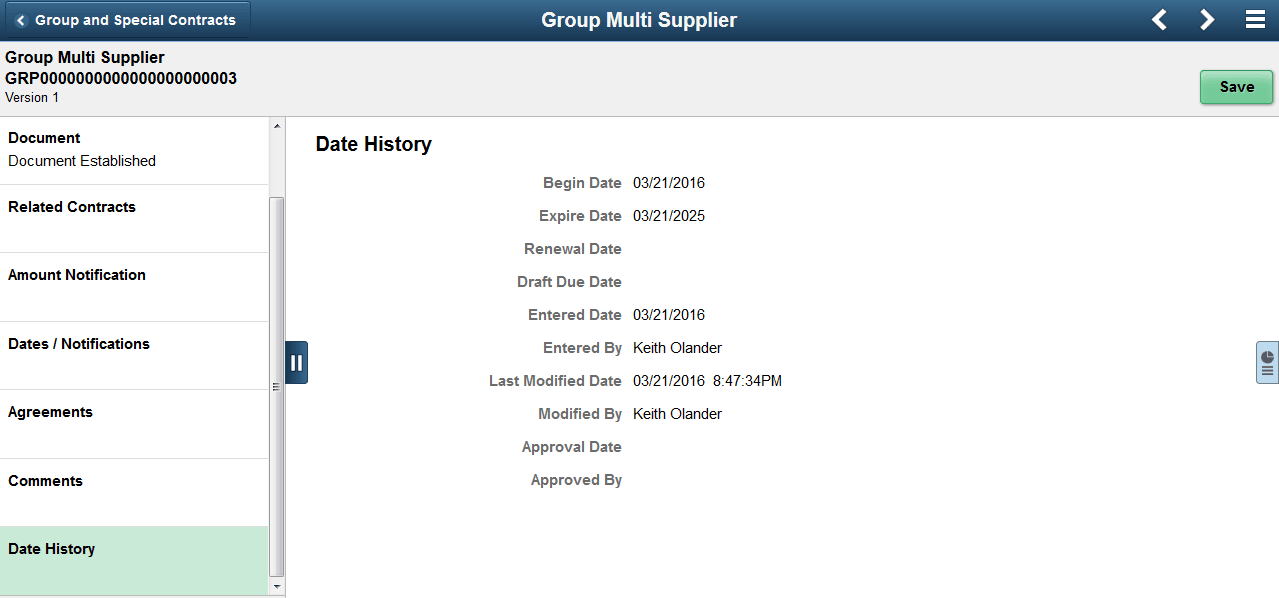Open the Agreements section
Screen dimensions: 1279x598
pos(50,411)
